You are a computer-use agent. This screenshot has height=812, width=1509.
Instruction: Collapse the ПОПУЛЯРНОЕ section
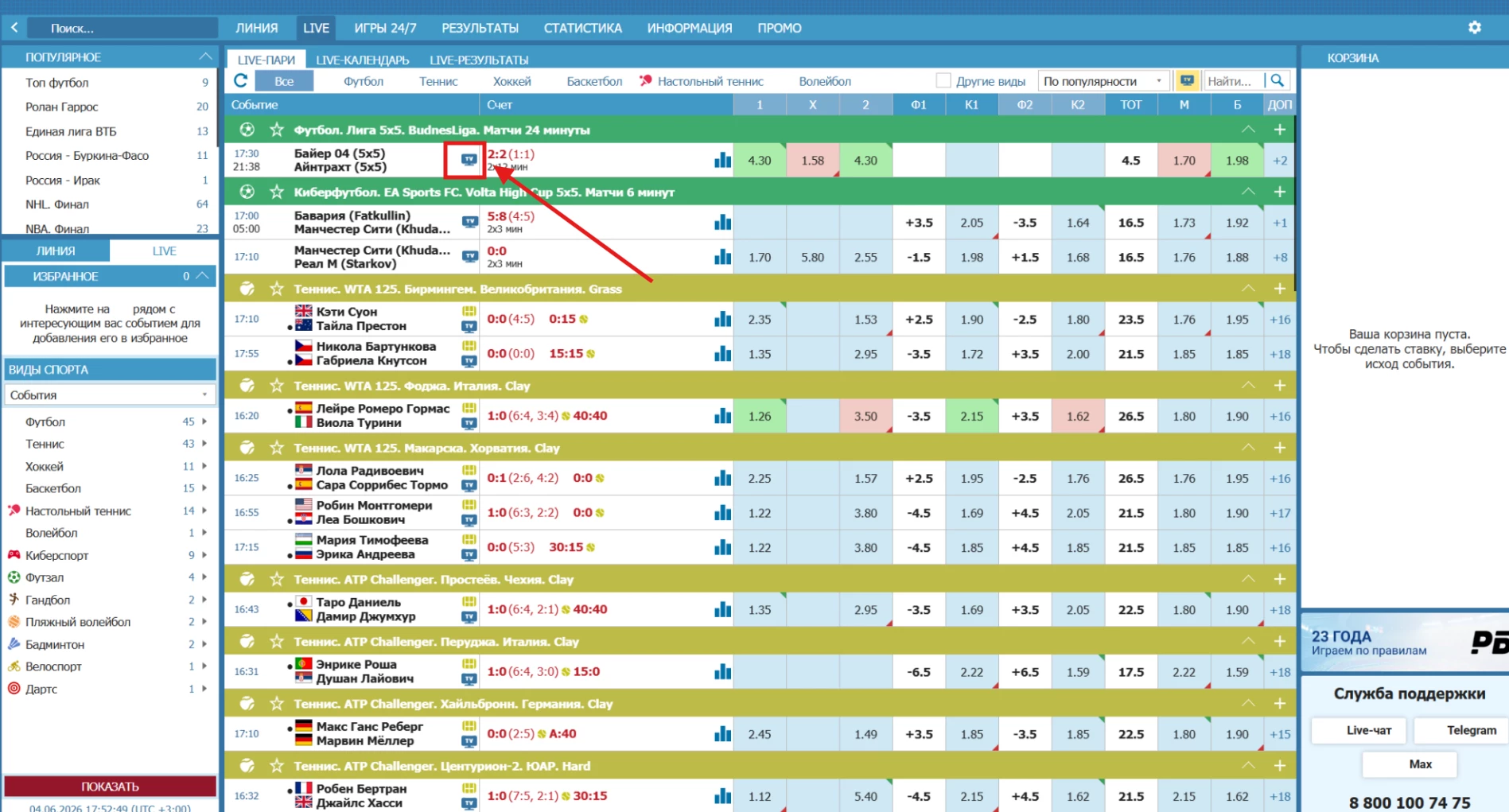tap(204, 56)
